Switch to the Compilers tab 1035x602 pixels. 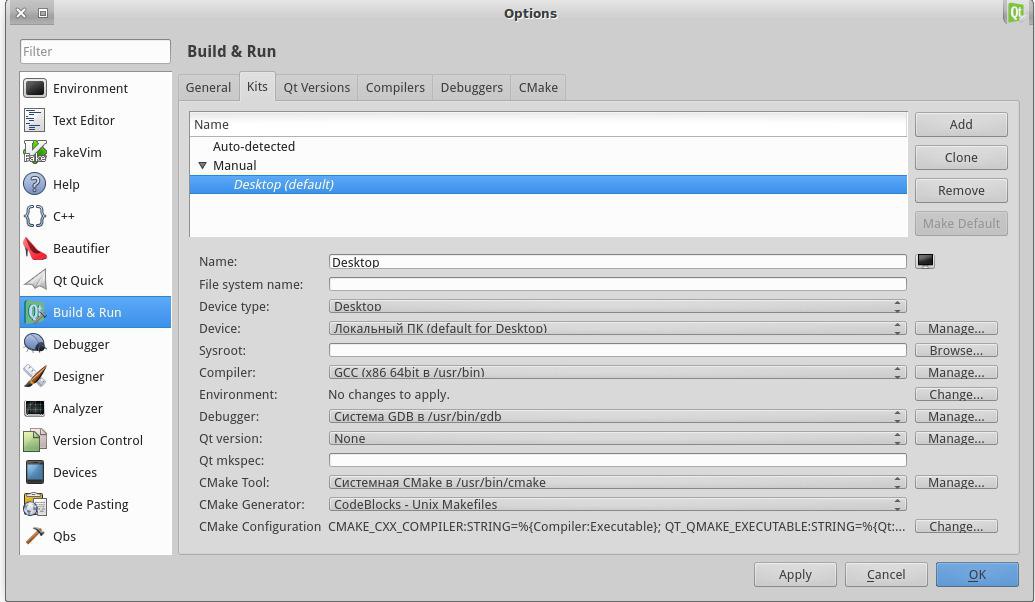[x=395, y=87]
